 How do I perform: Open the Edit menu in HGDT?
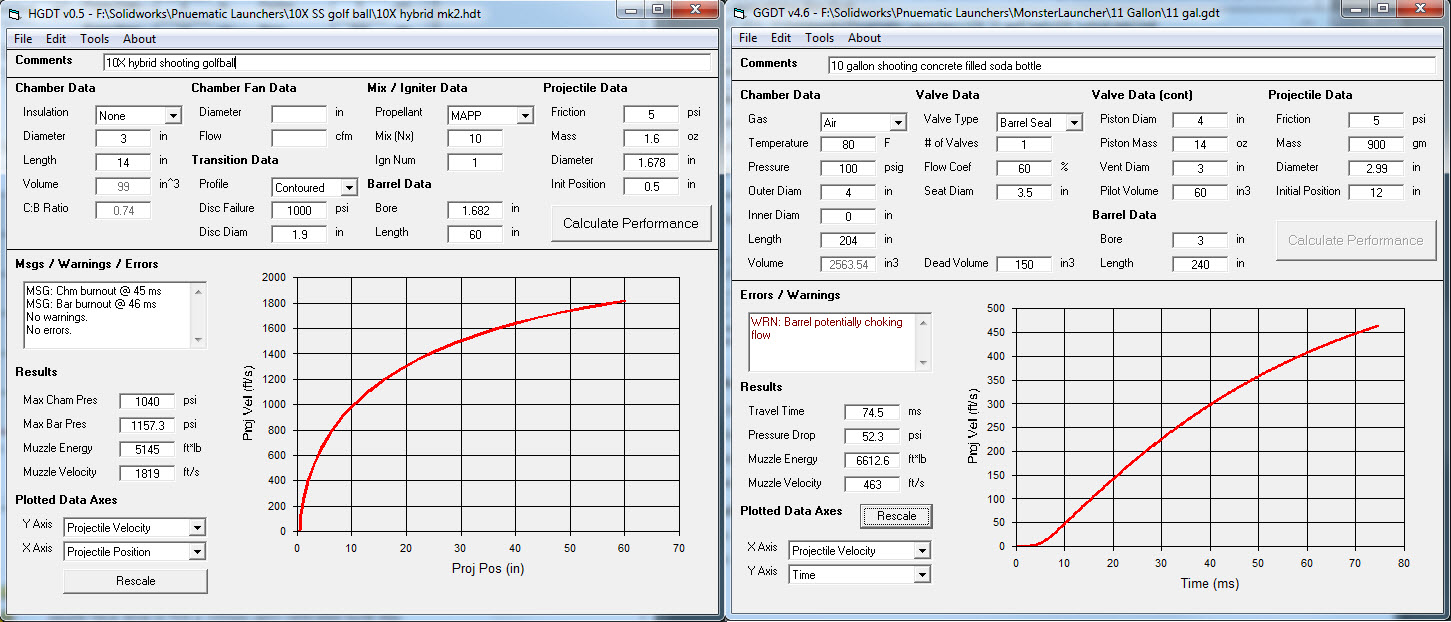56,39
